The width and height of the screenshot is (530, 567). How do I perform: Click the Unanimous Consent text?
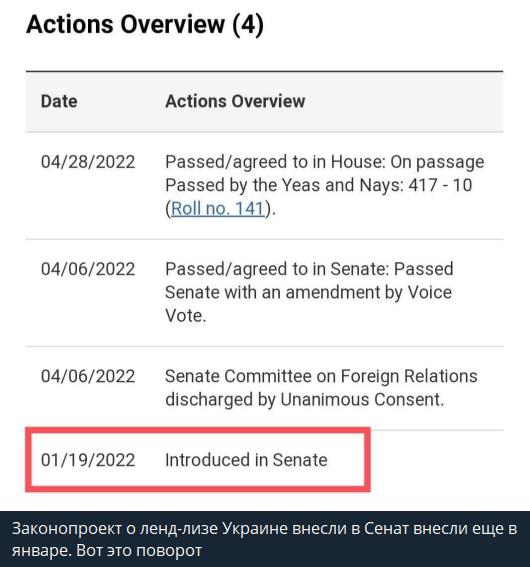(362, 400)
